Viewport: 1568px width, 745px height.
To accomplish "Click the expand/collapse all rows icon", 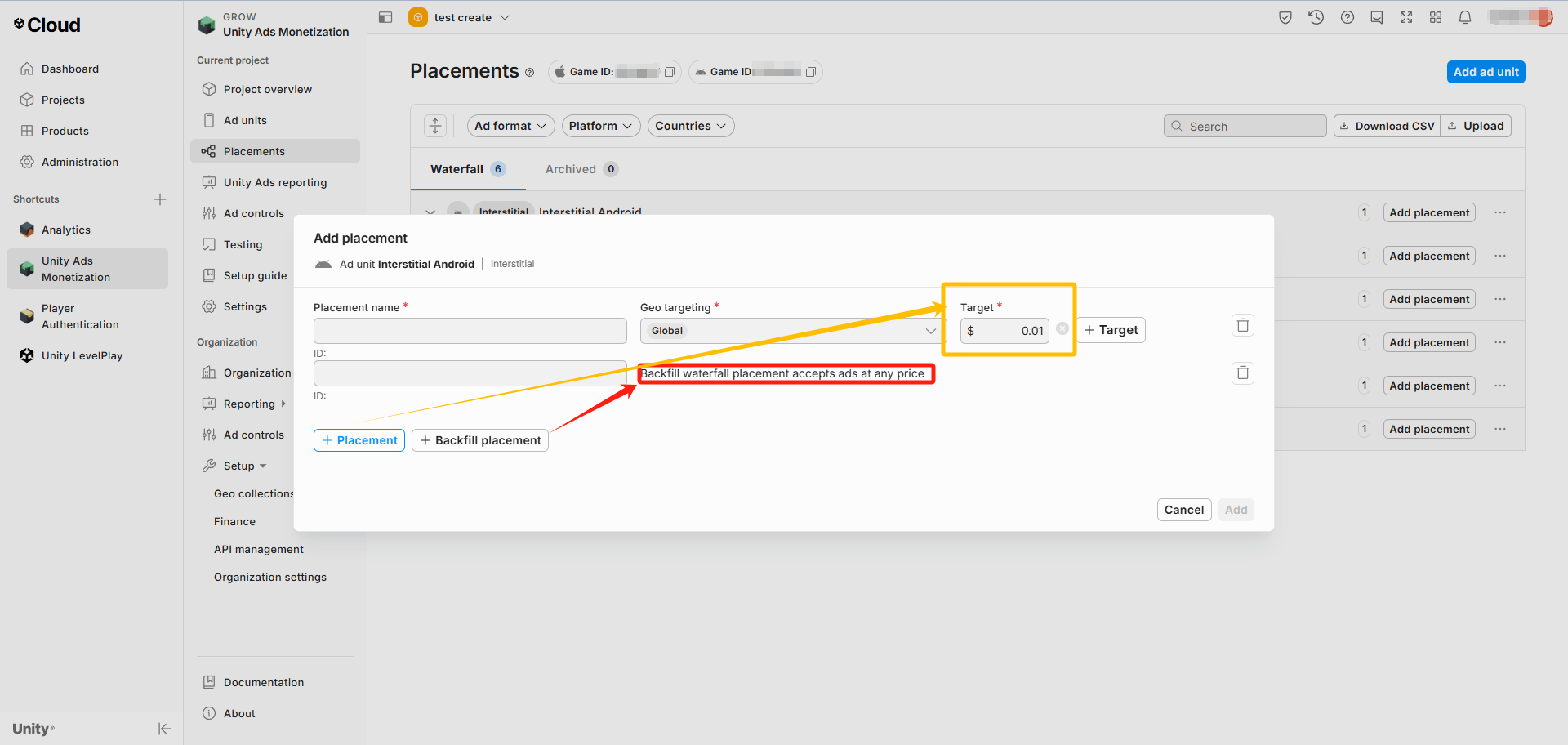I will tap(435, 126).
